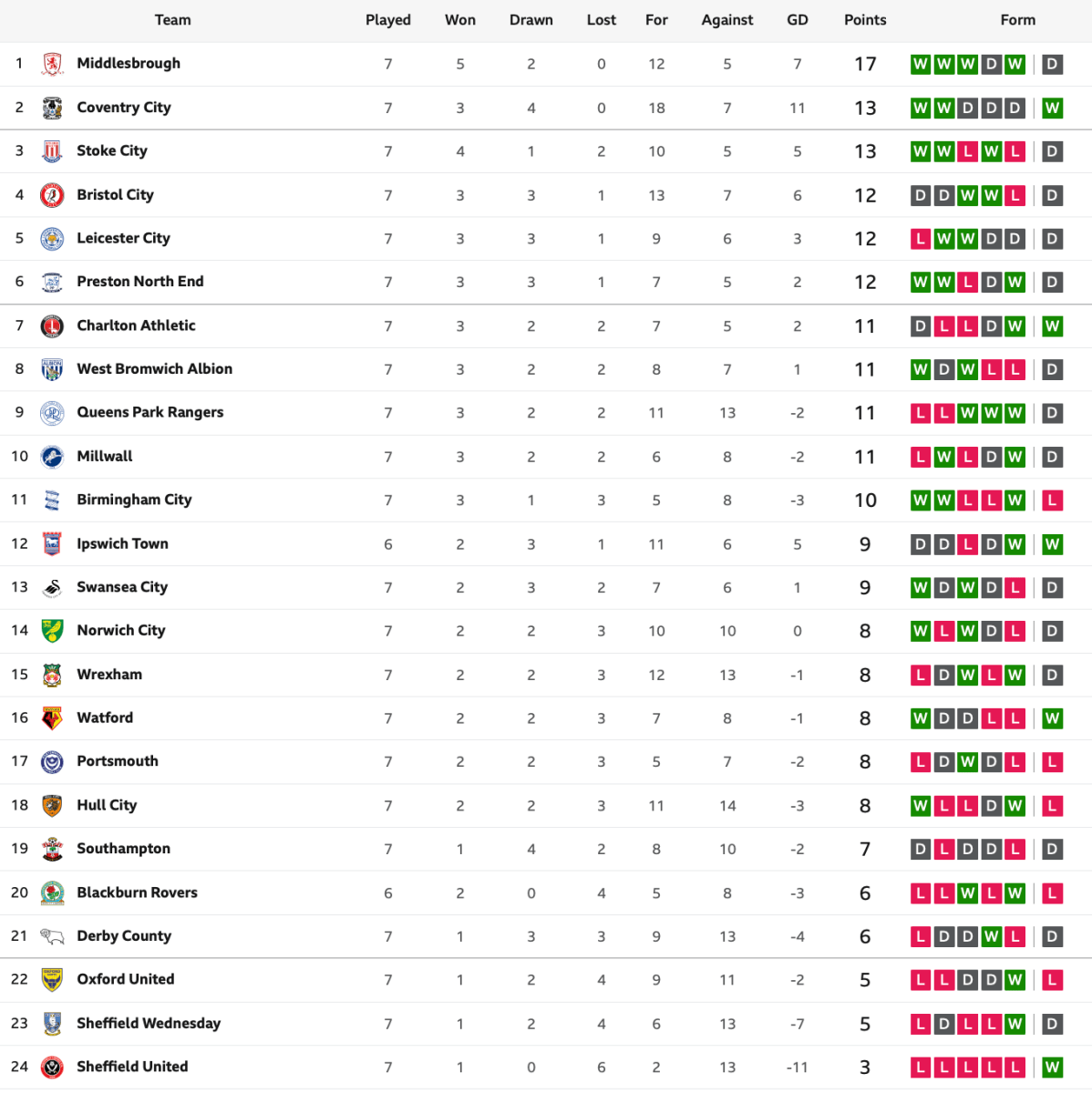The height and width of the screenshot is (1094, 1092).
Task: Open the Stoke City team link
Action: coord(112,150)
